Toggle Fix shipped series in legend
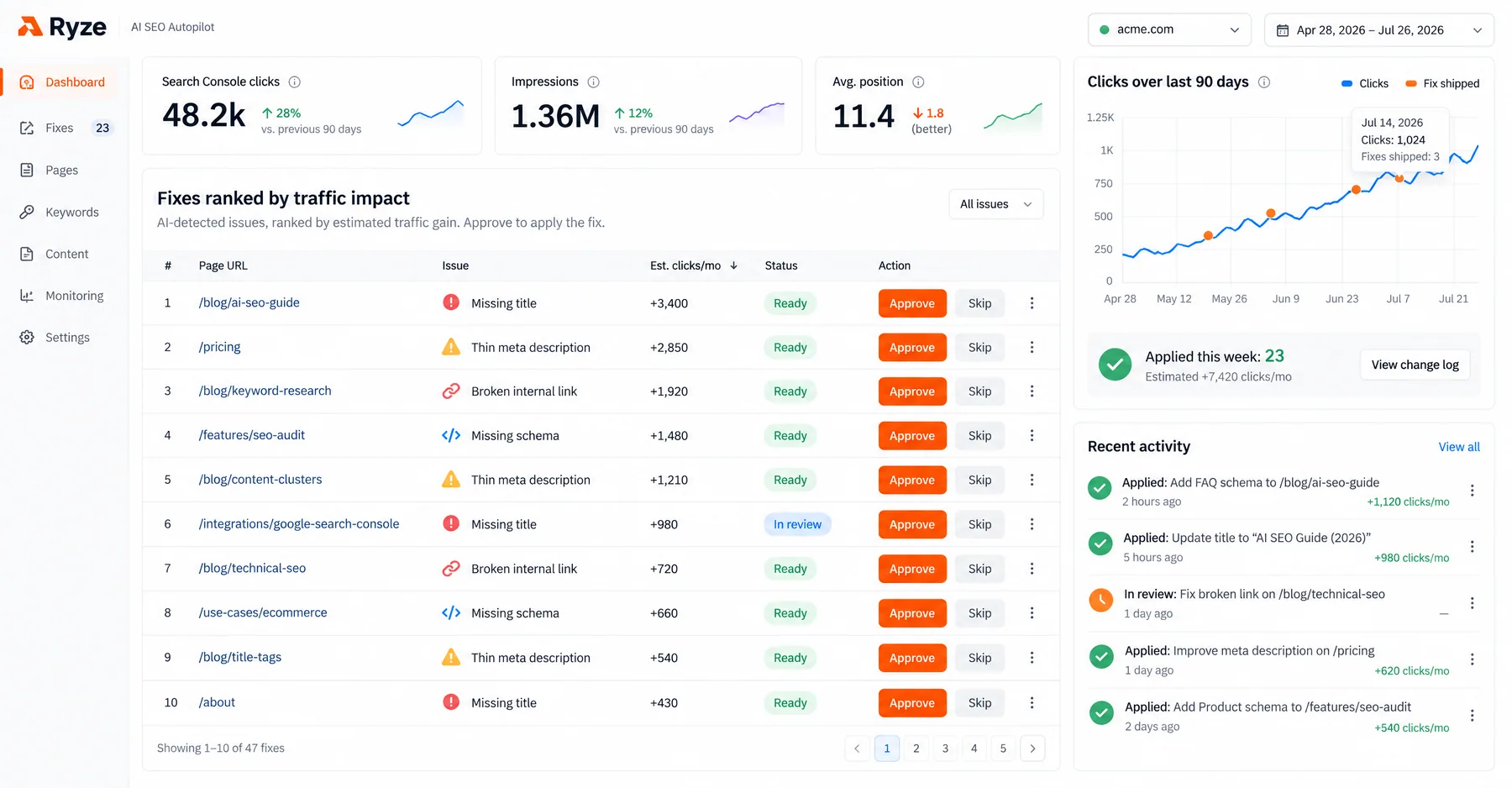Image resolution: width=1512 pixels, height=788 pixels. click(x=1442, y=83)
